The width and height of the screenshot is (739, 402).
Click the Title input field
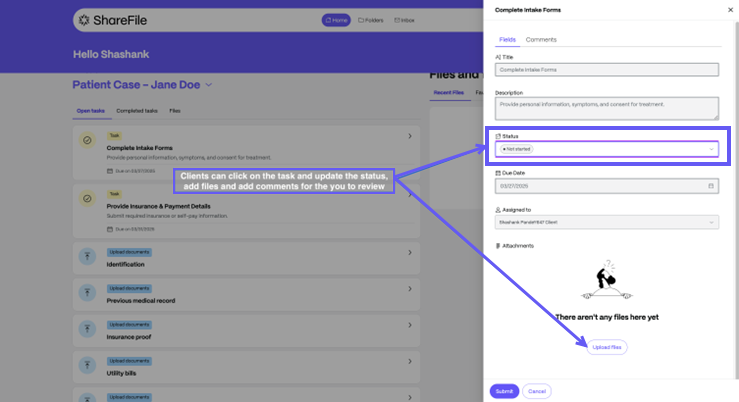point(607,70)
